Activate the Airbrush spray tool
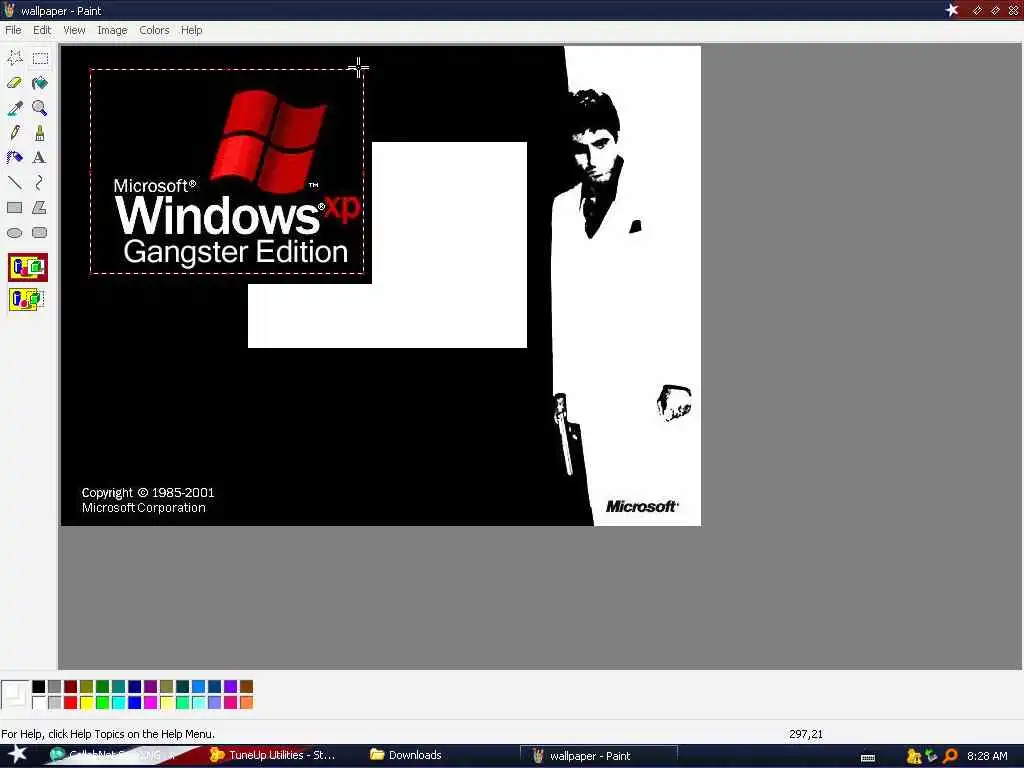This screenshot has width=1024, height=768. (x=14, y=157)
